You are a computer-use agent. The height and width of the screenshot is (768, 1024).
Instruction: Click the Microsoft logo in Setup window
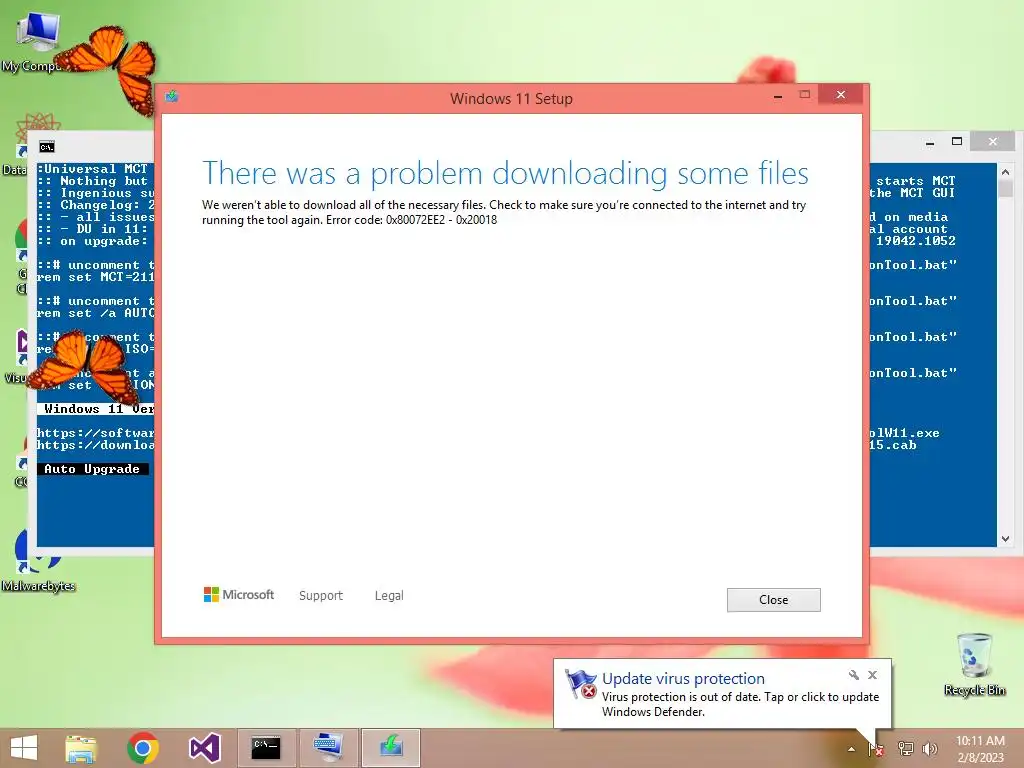tap(239, 595)
